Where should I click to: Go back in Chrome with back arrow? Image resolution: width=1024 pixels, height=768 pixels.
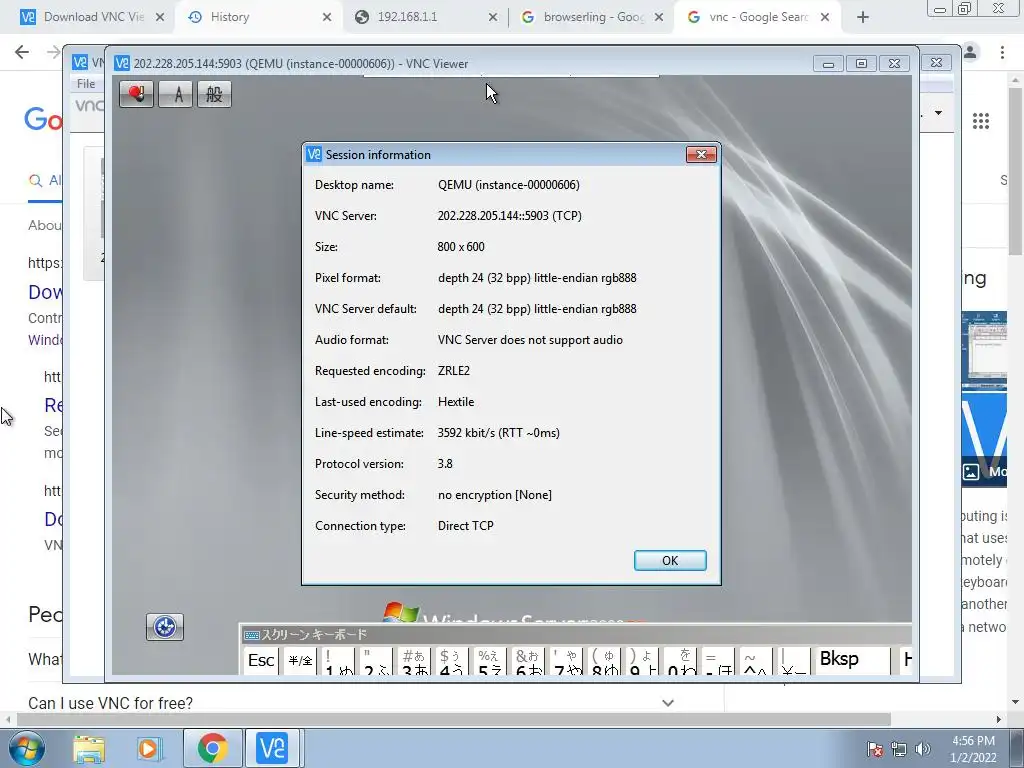point(22,52)
